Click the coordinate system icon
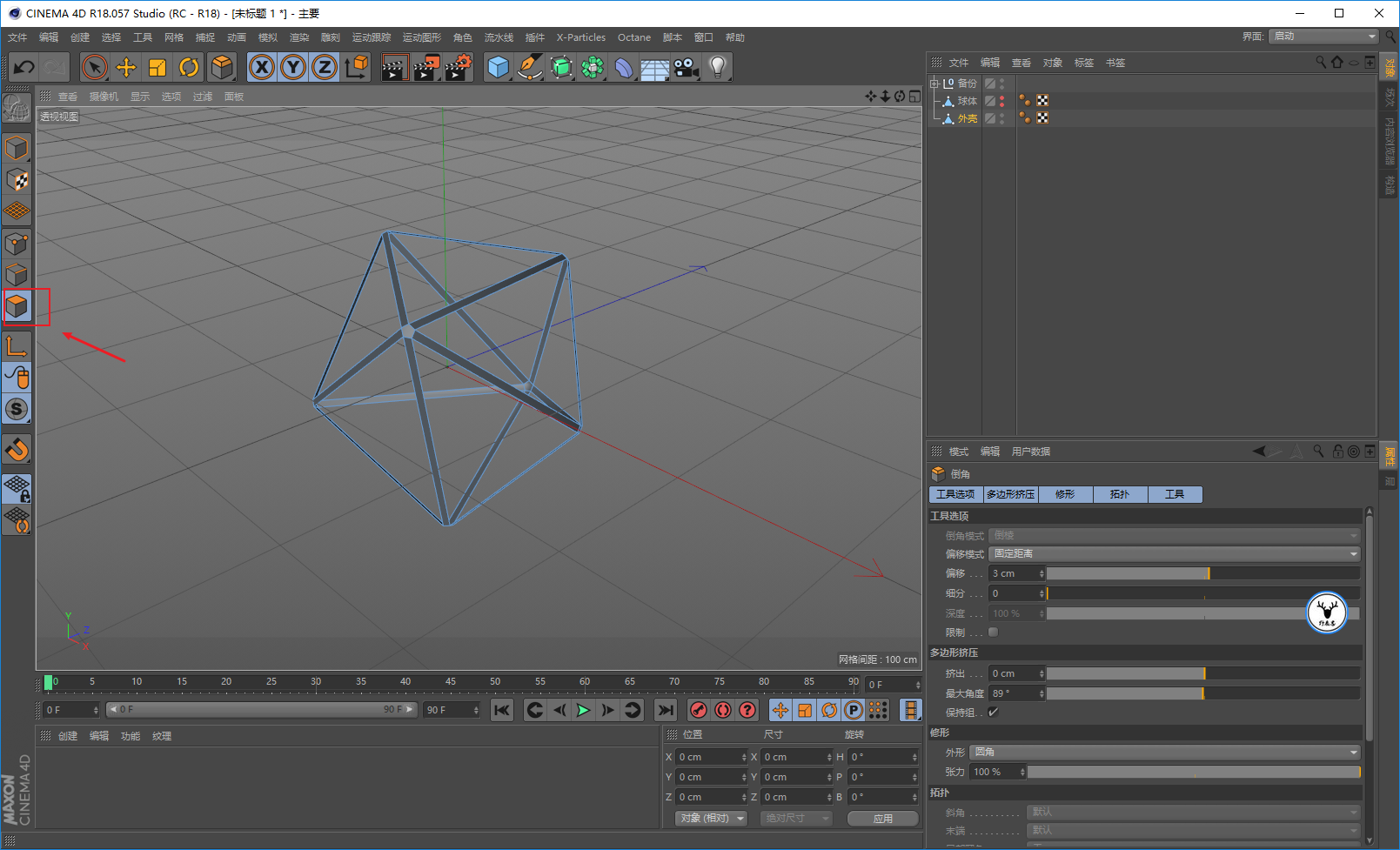This screenshot has height=850, width=1400. (x=356, y=67)
